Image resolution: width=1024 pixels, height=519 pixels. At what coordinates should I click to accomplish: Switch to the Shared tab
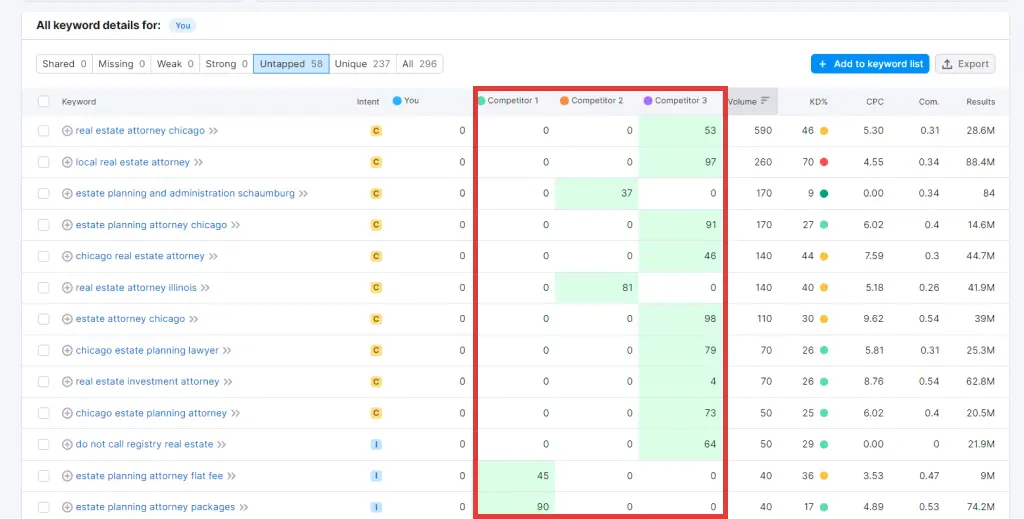(x=64, y=64)
